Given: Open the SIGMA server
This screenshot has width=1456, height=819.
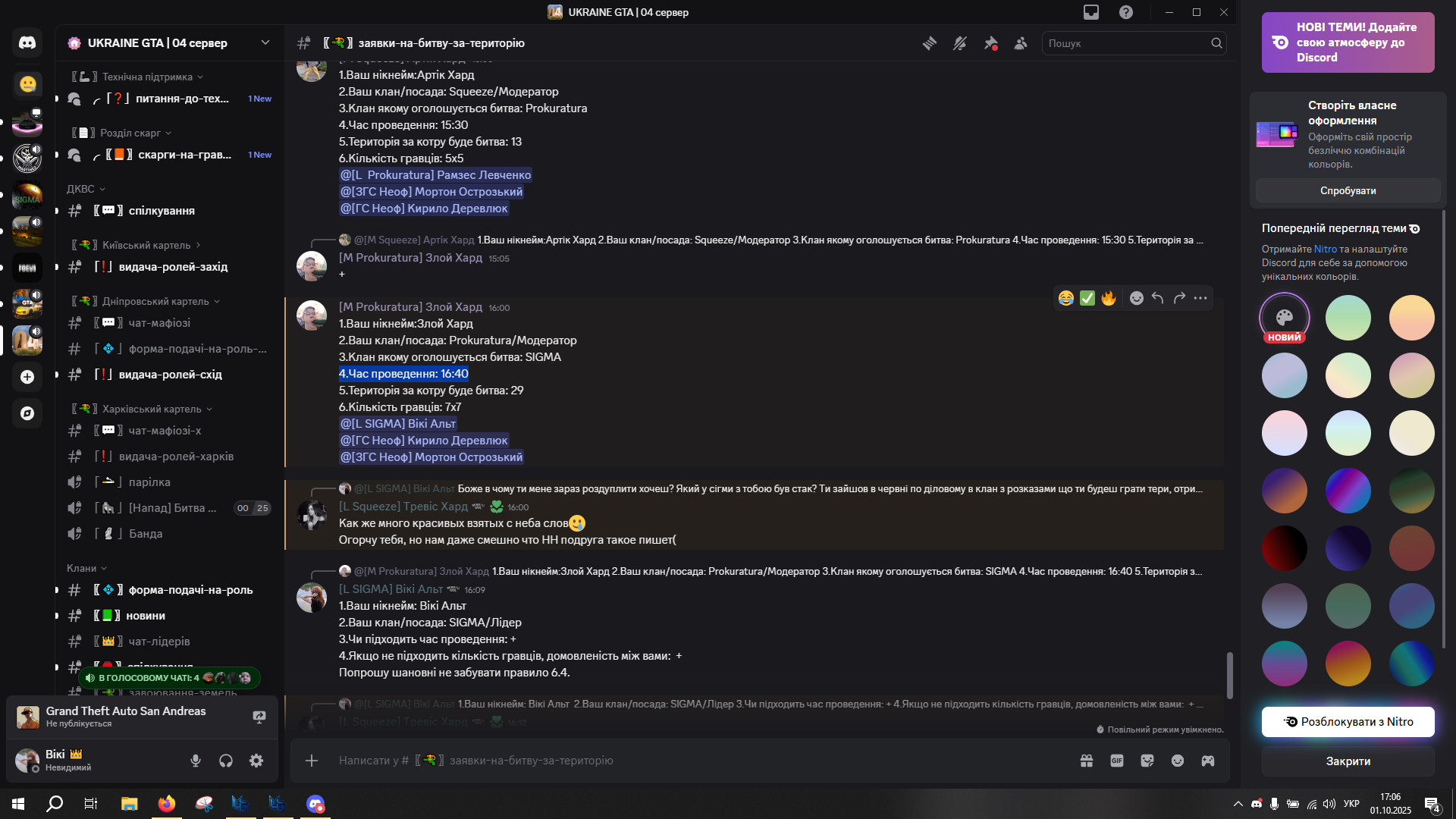Looking at the screenshot, I should pos(27,195).
